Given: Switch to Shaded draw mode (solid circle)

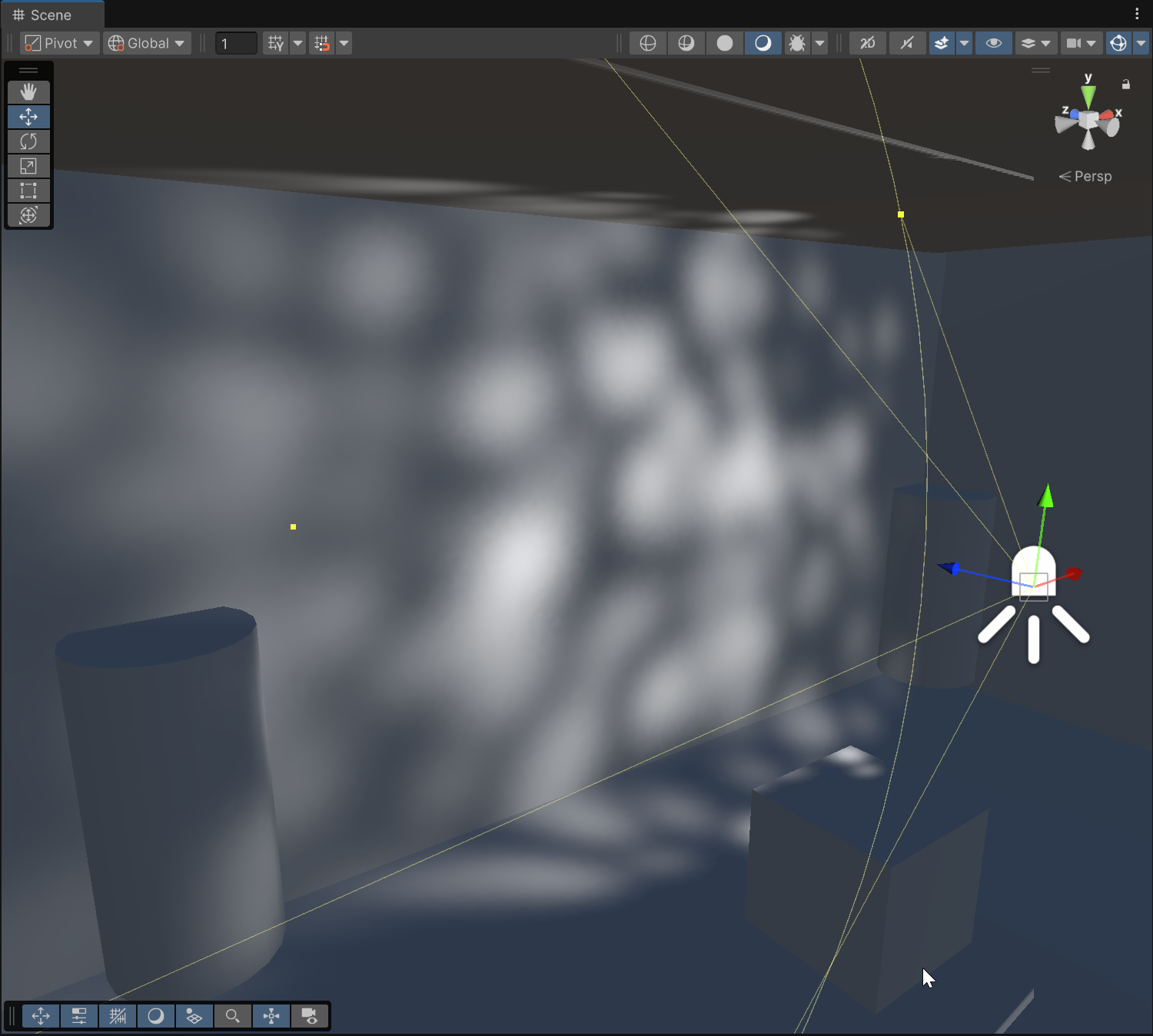Looking at the screenshot, I should click(725, 43).
